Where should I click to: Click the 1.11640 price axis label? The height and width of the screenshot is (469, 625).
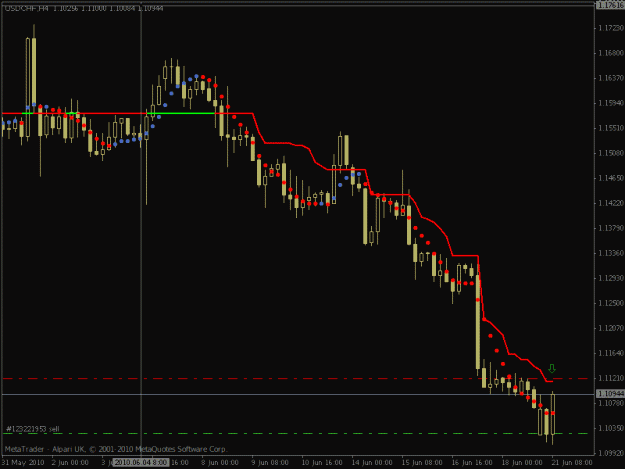point(611,353)
